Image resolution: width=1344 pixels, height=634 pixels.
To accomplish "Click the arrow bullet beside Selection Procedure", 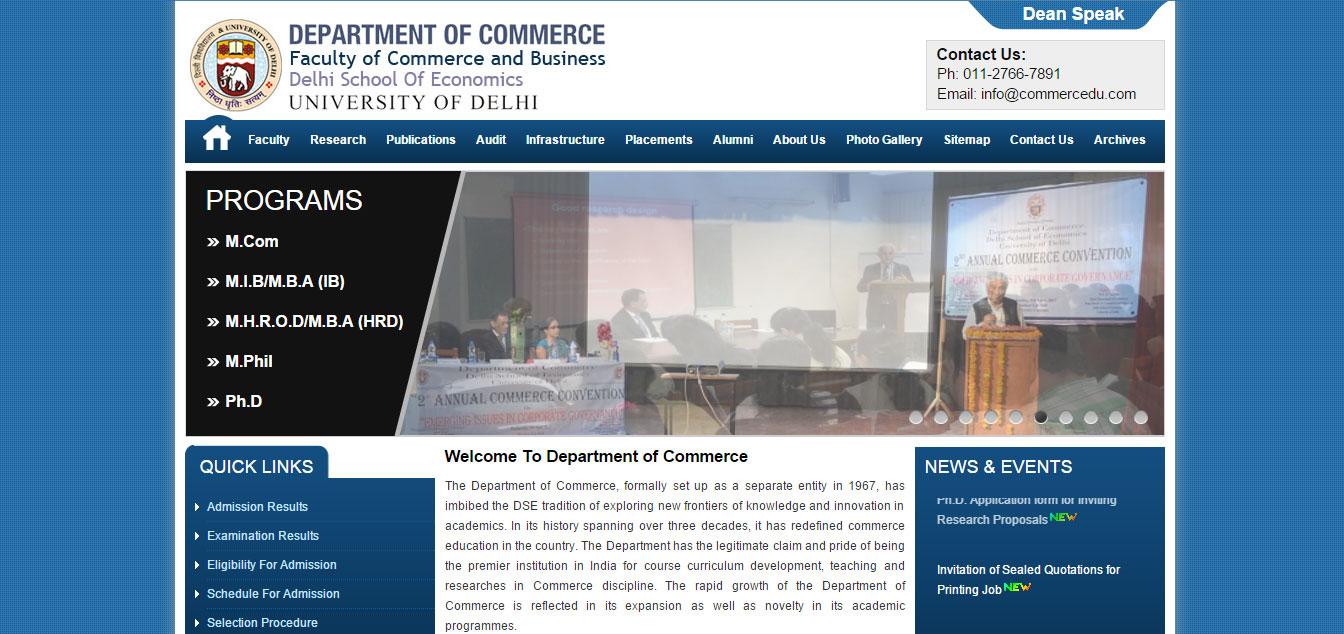I will (x=197, y=623).
